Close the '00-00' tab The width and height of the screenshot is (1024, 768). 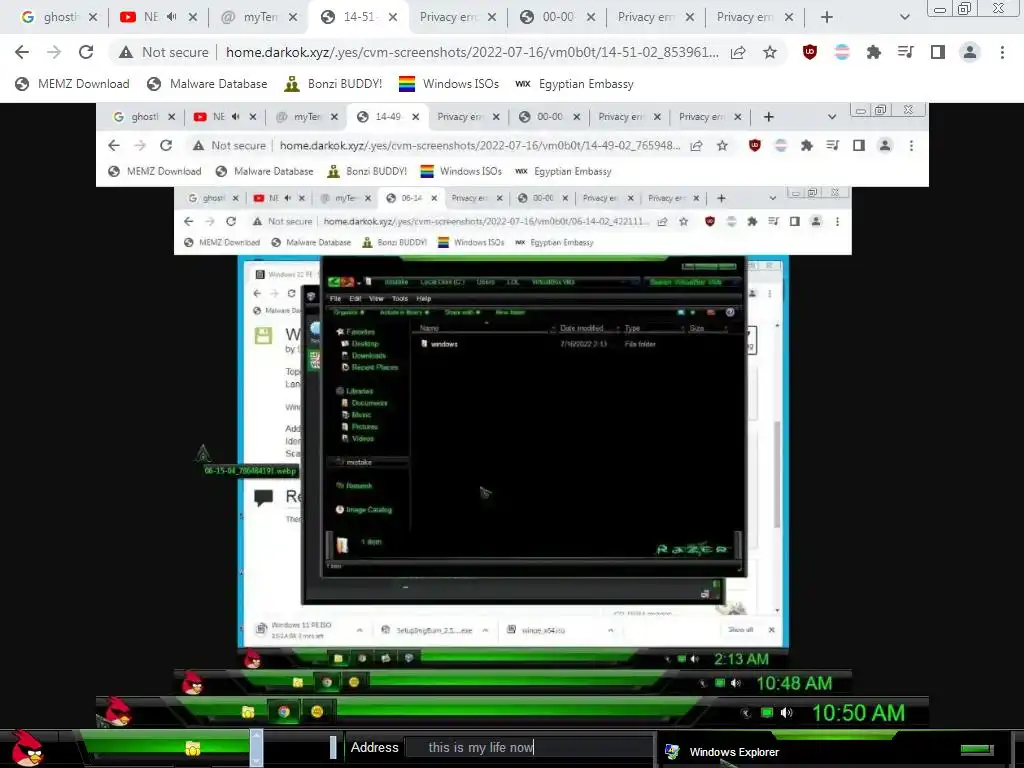(x=591, y=18)
